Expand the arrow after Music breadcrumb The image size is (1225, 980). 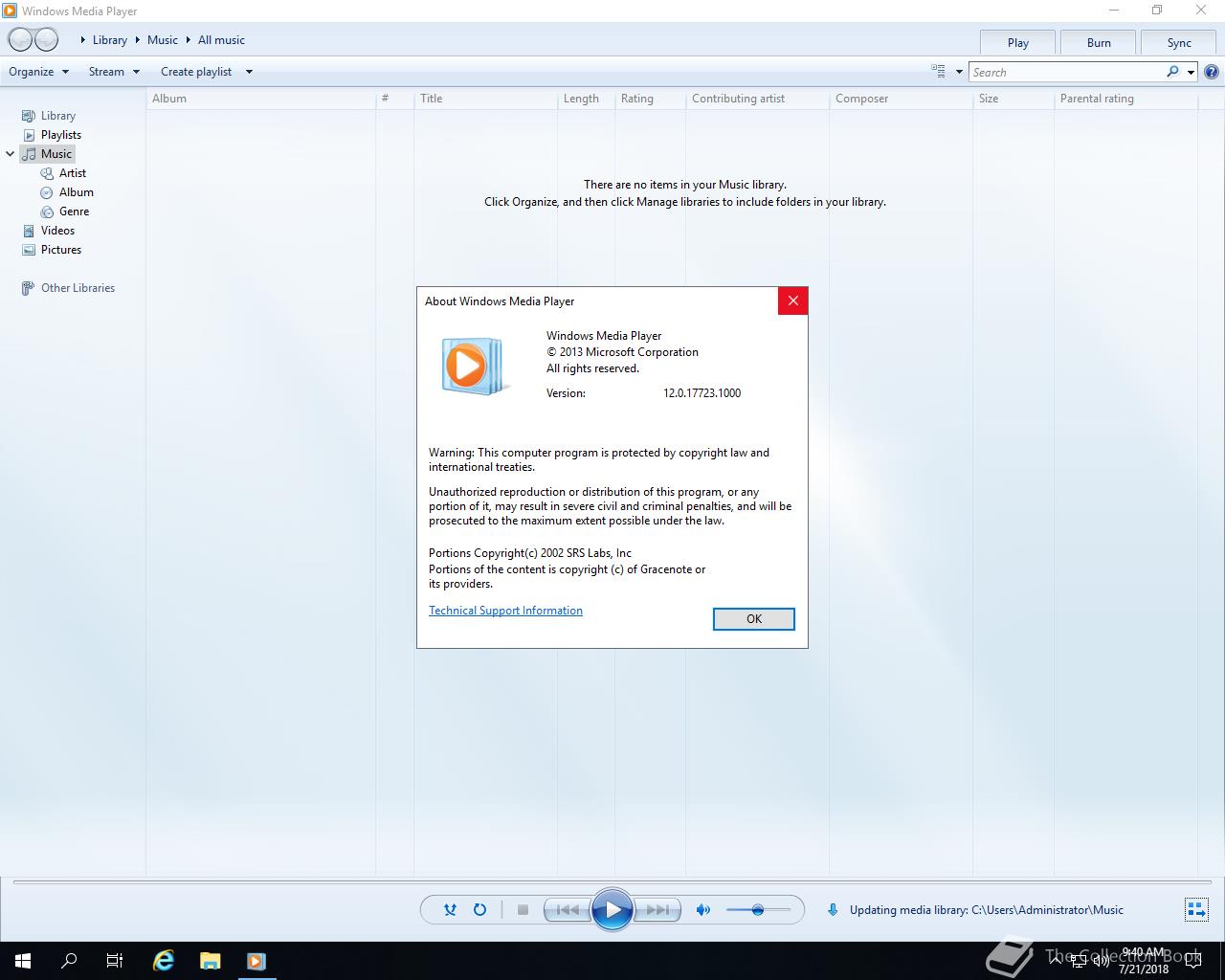click(188, 40)
